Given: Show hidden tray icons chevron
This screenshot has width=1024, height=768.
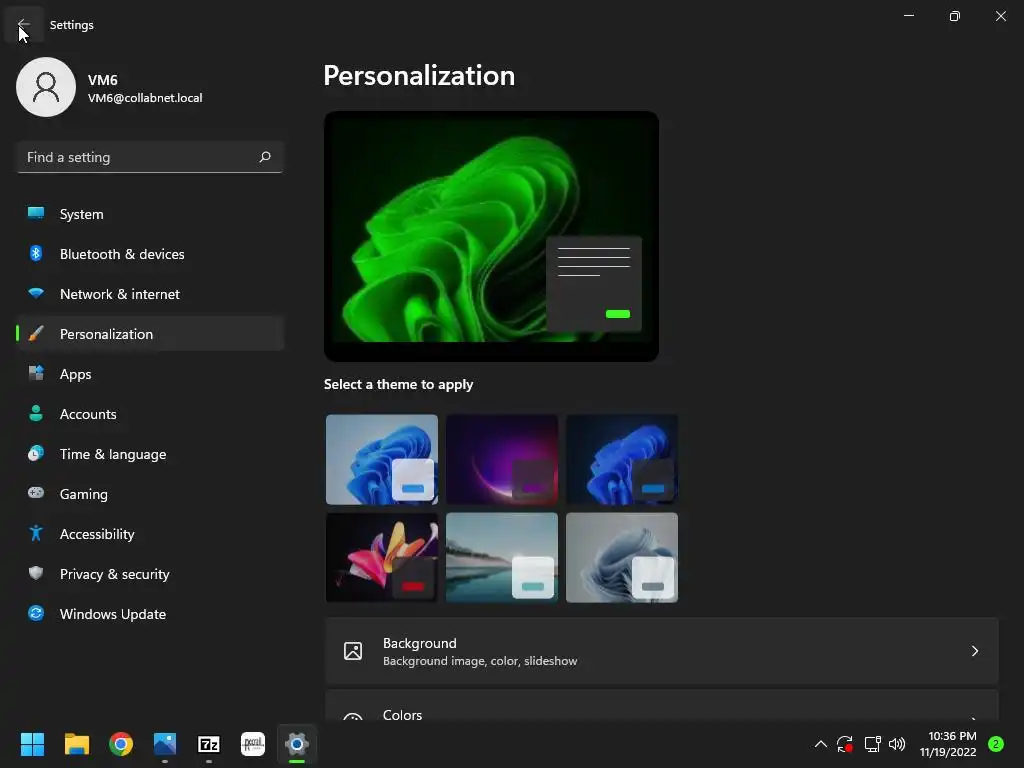Looking at the screenshot, I should [x=821, y=744].
